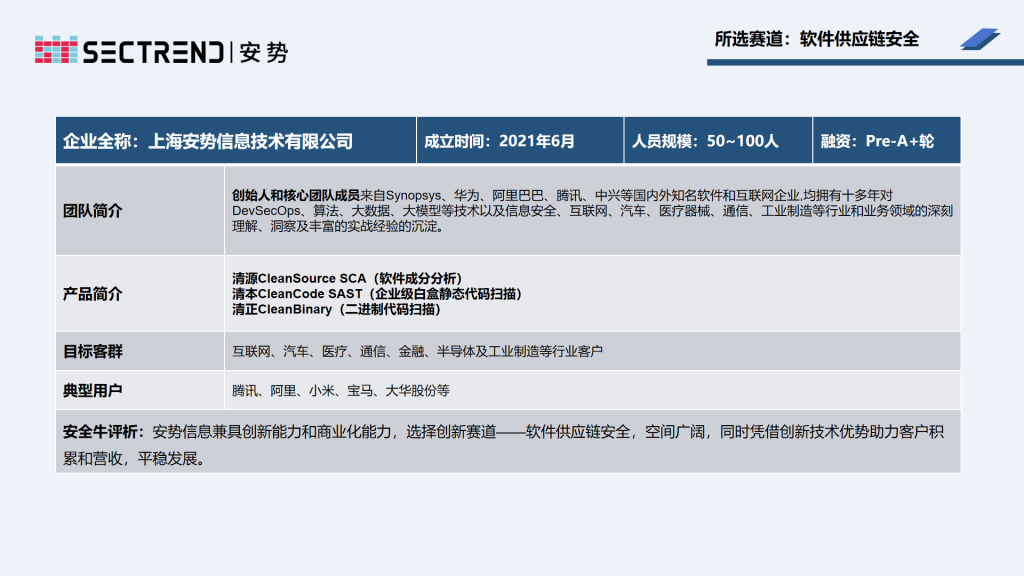Screen dimensions: 1024x576
Task: Select the text 腾讯、阿里、小米、宝马、大华股份等
Action: coord(341,391)
